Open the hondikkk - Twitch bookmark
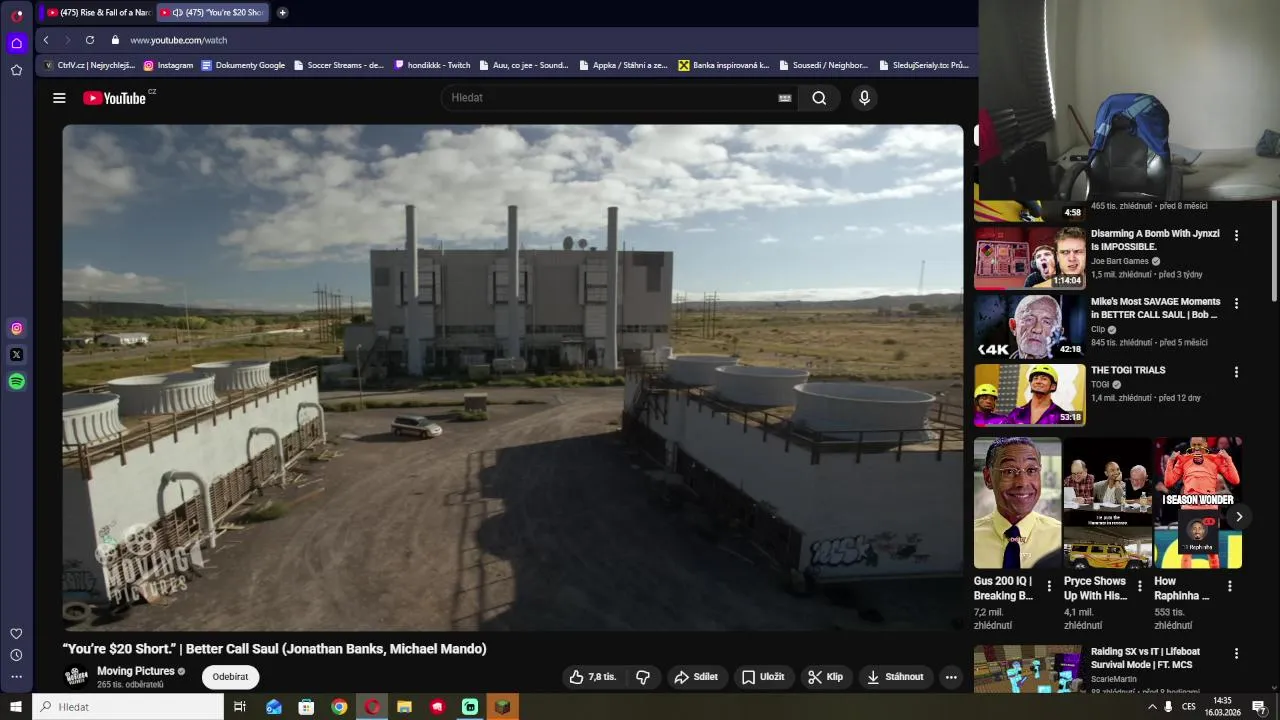 tap(432, 65)
